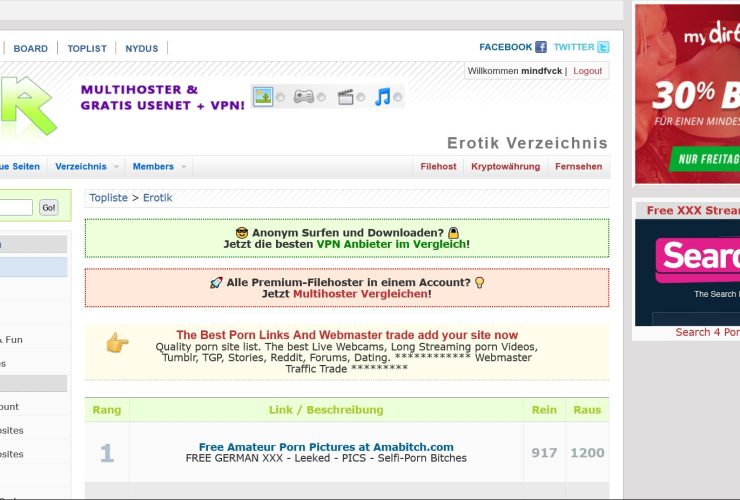
Task: Open rank 1 Amabitch.com link
Action: click(326, 447)
